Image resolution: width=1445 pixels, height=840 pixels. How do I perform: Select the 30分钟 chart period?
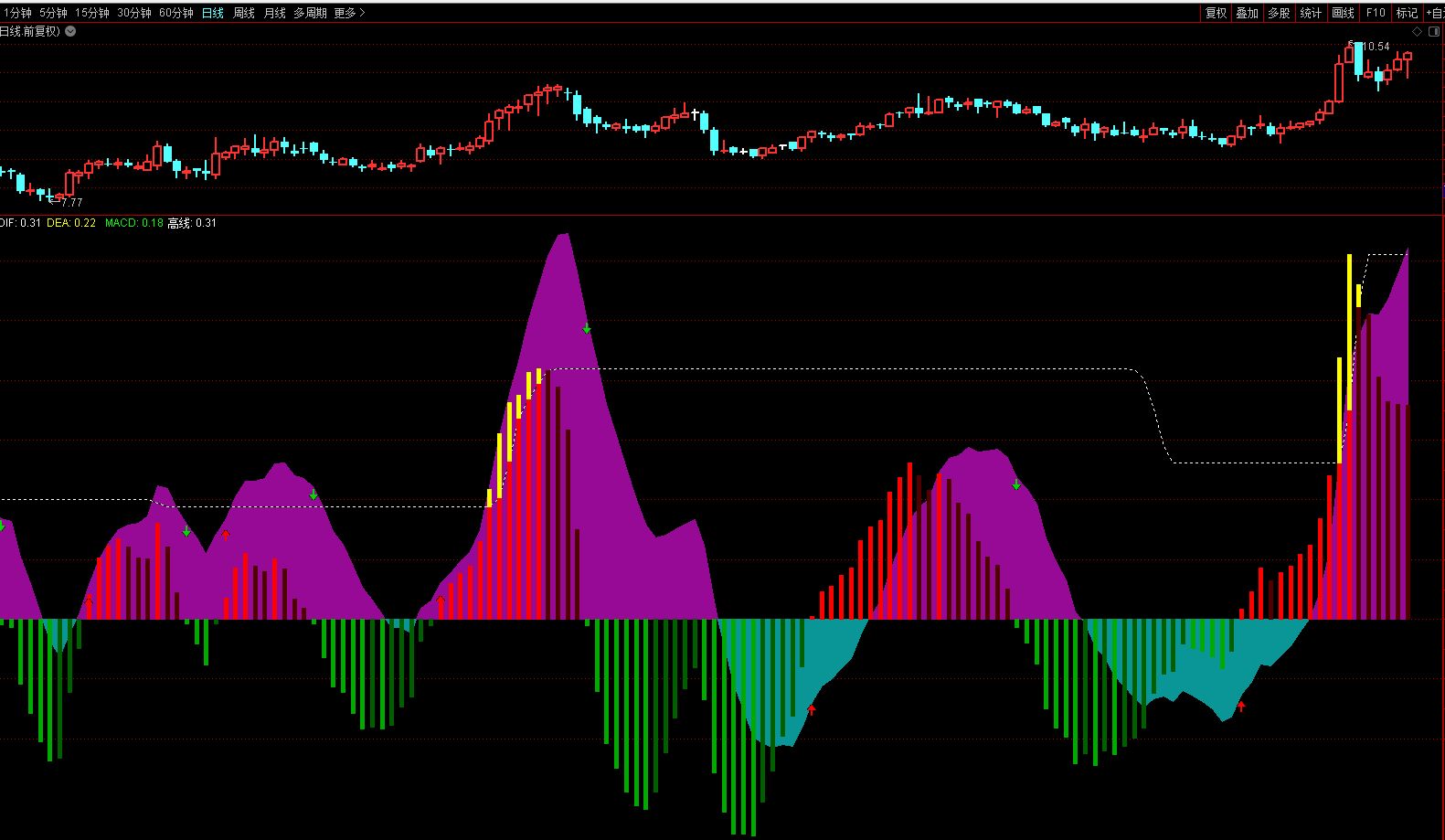(x=134, y=13)
